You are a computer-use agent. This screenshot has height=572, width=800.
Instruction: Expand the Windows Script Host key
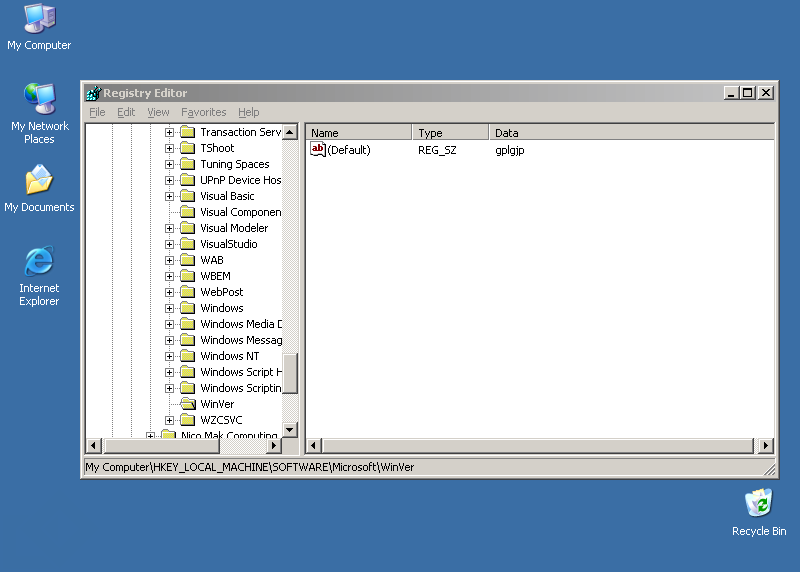pos(169,372)
